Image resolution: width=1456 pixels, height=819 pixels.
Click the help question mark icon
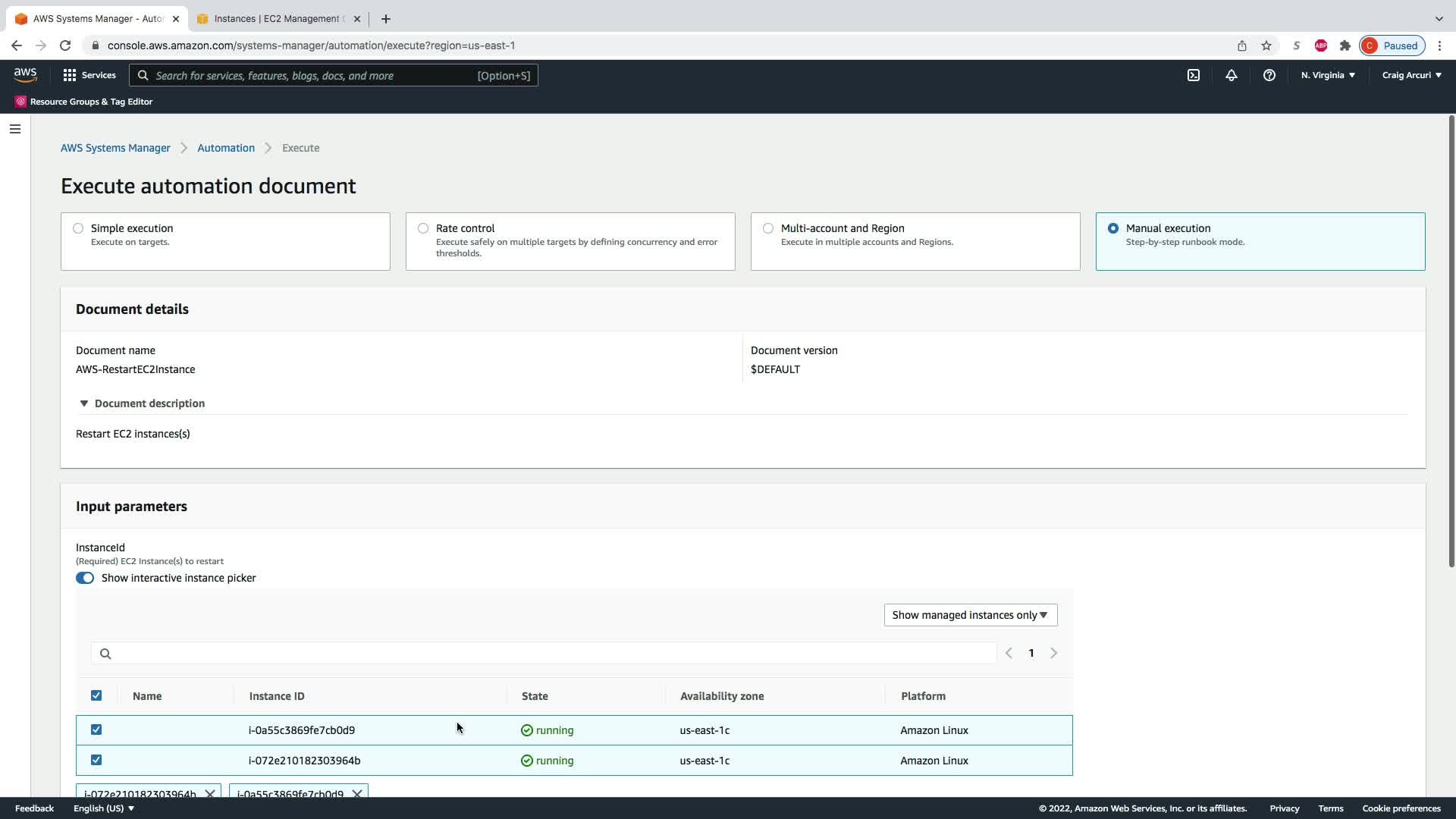(1269, 75)
